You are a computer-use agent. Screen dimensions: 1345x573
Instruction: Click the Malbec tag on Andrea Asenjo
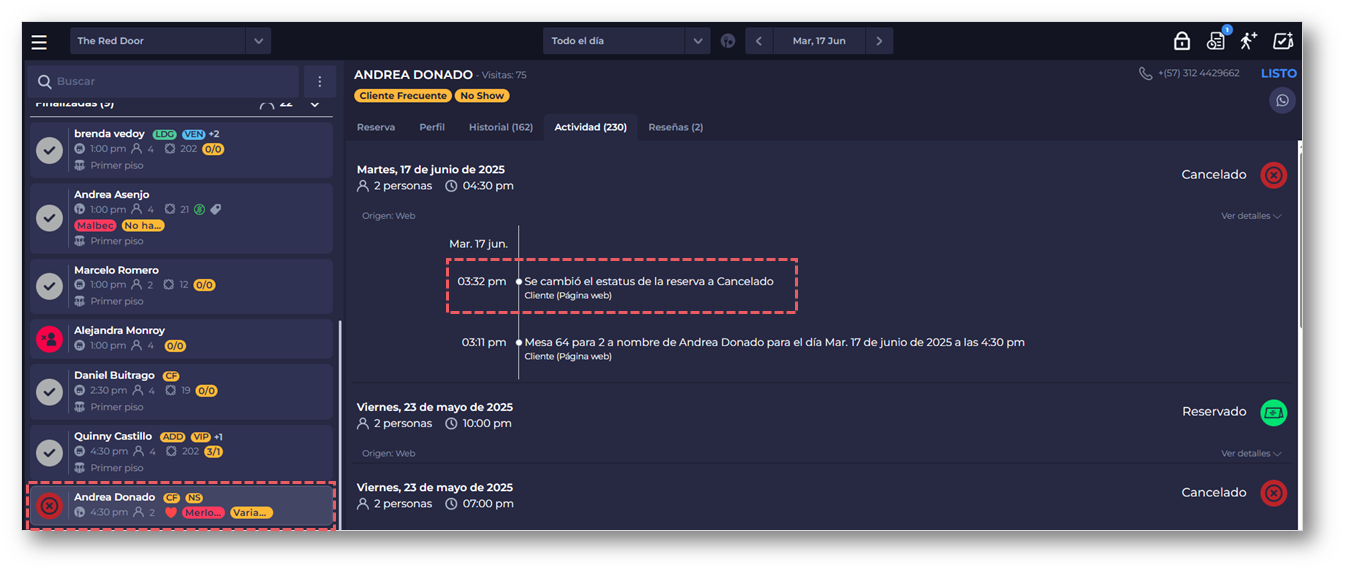tap(96, 226)
